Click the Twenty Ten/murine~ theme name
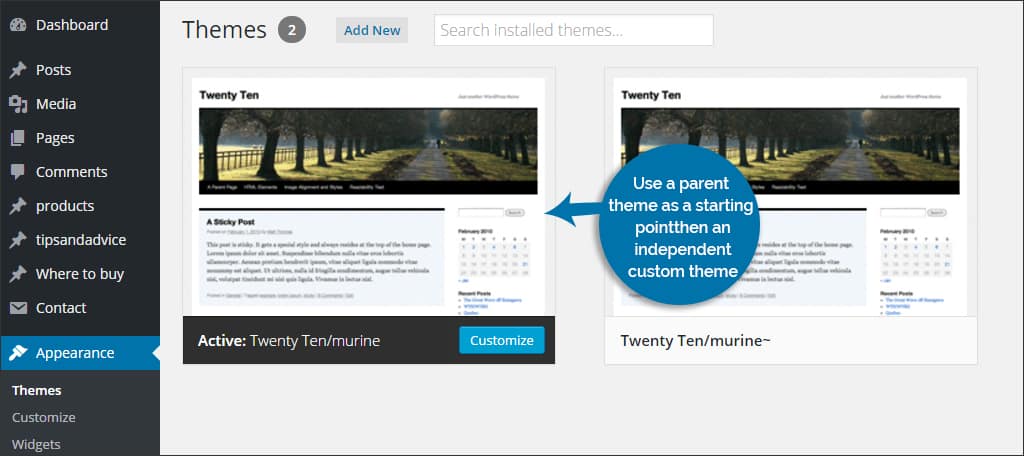Screen dimensions: 1024x456 (x=696, y=341)
